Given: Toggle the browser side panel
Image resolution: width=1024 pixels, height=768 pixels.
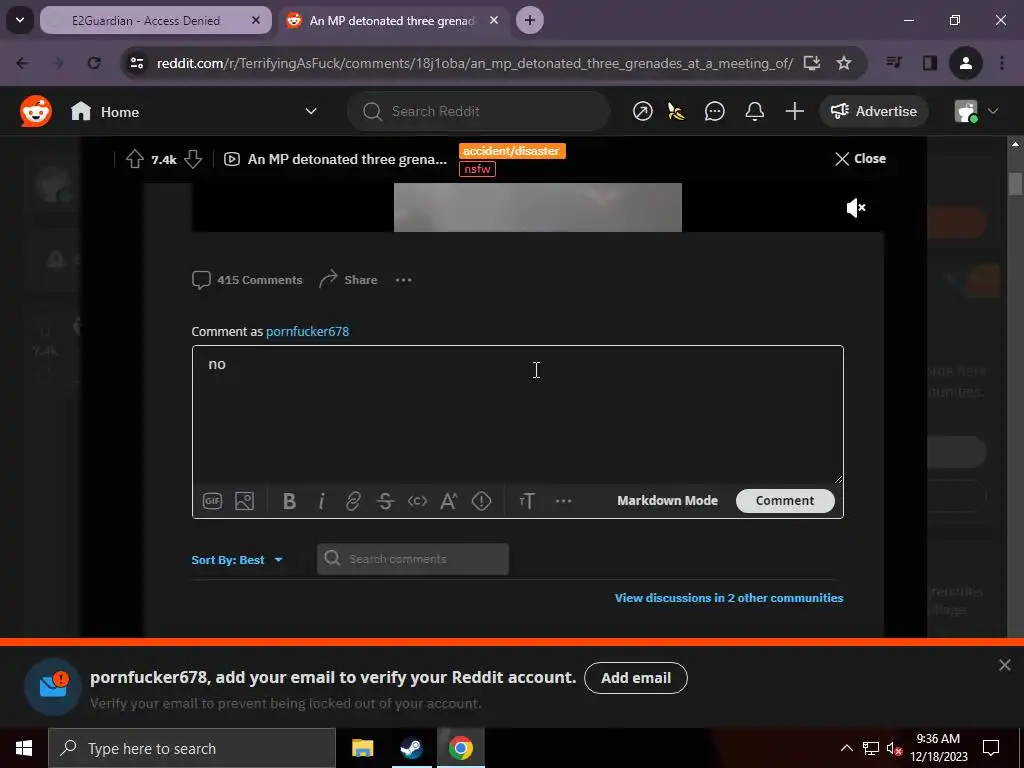Looking at the screenshot, I should [x=929, y=63].
